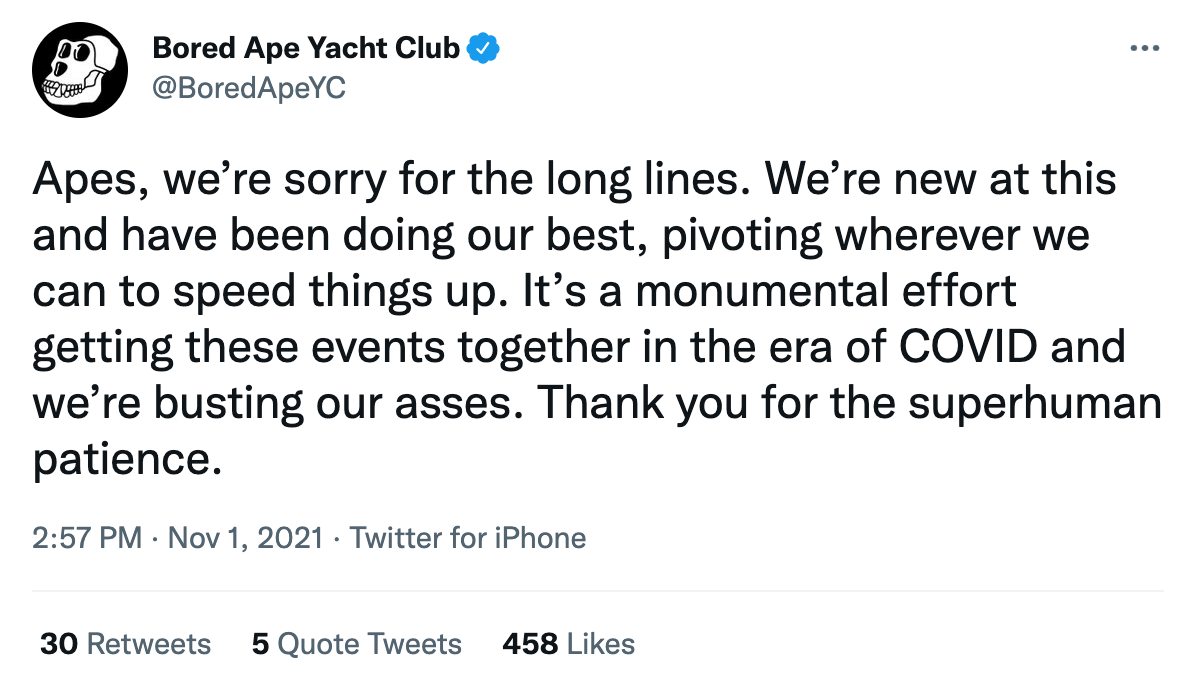Click the final word patience in the tweet
The width and height of the screenshot is (1194, 686).
[x=125, y=461]
